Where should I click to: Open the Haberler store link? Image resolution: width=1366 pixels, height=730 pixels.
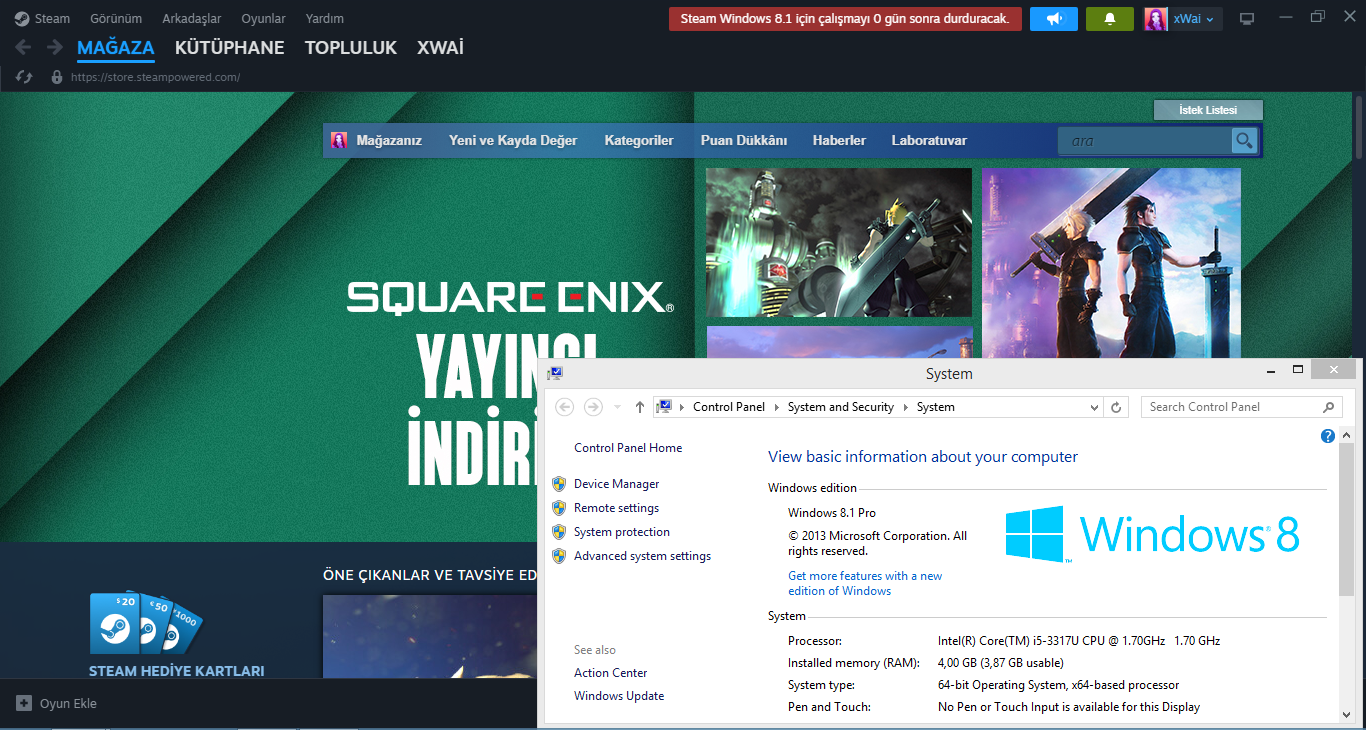tap(839, 141)
